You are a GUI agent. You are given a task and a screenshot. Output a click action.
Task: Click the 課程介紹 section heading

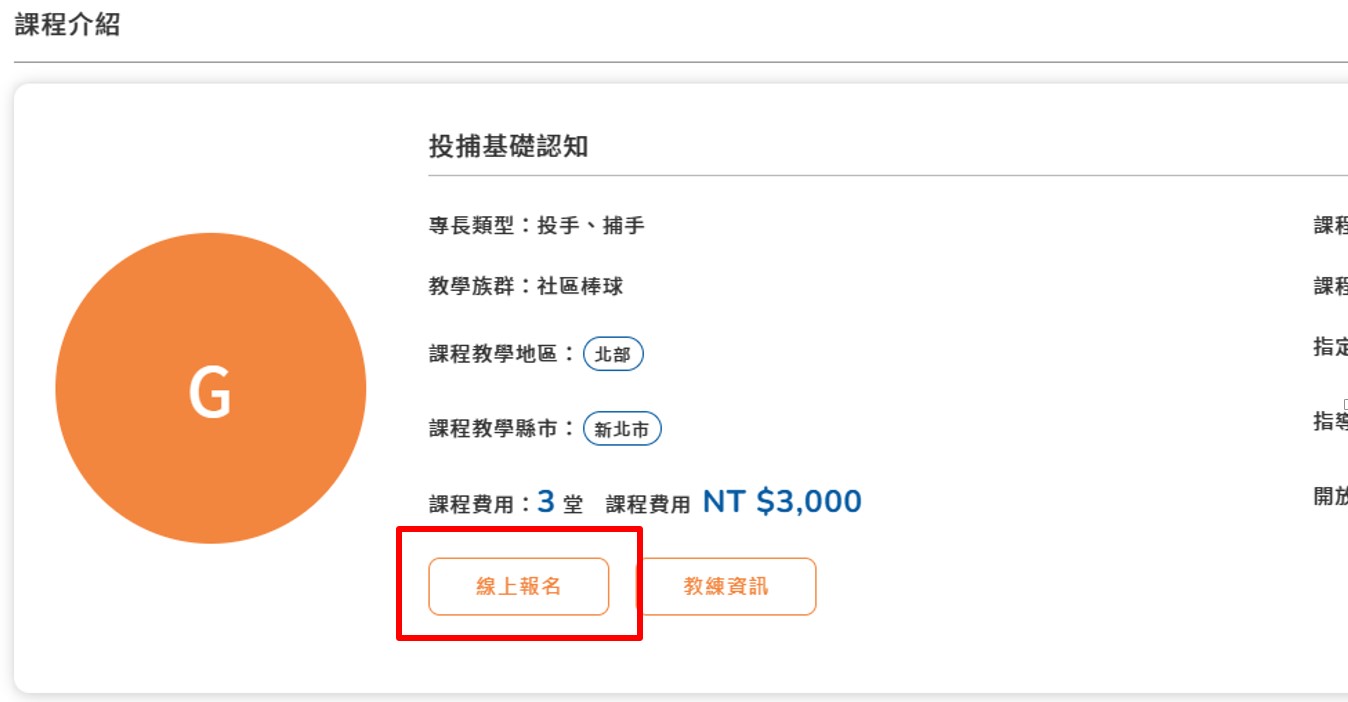click(68, 25)
